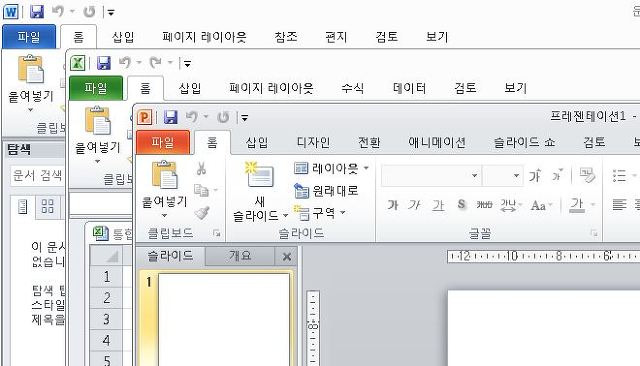Viewport: 640px width, 366px height.
Task: Open the green 파일 tab in Excel
Action: pos(96,88)
